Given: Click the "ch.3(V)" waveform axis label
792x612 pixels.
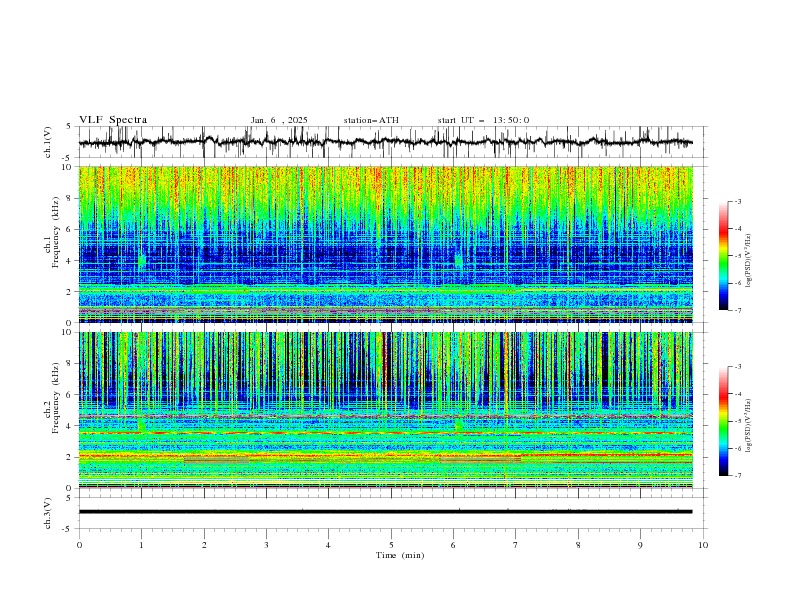Looking at the screenshot, I should pos(48,513).
